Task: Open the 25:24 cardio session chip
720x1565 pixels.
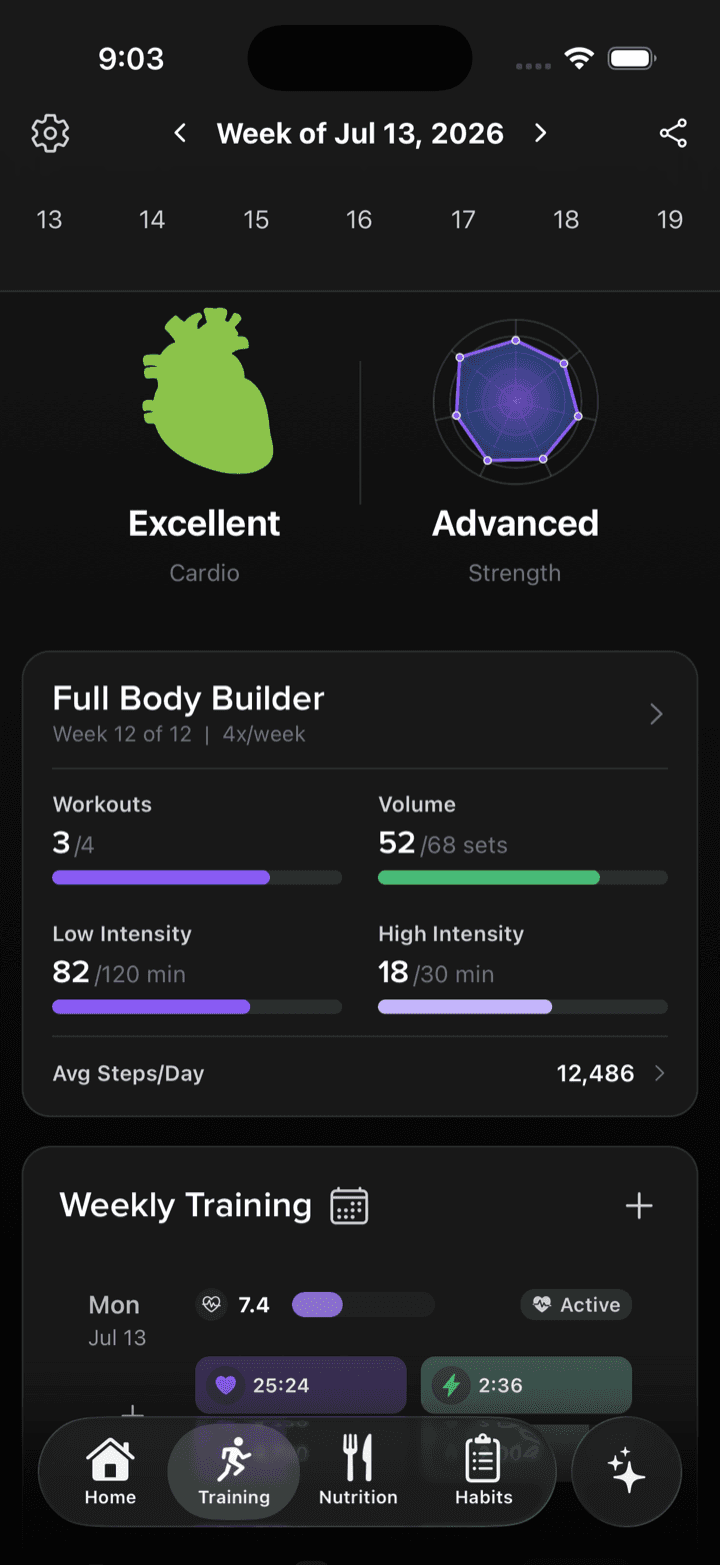Action: 301,1385
